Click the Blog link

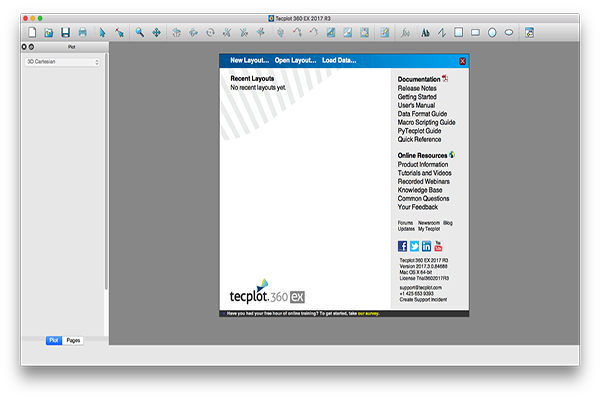448,223
